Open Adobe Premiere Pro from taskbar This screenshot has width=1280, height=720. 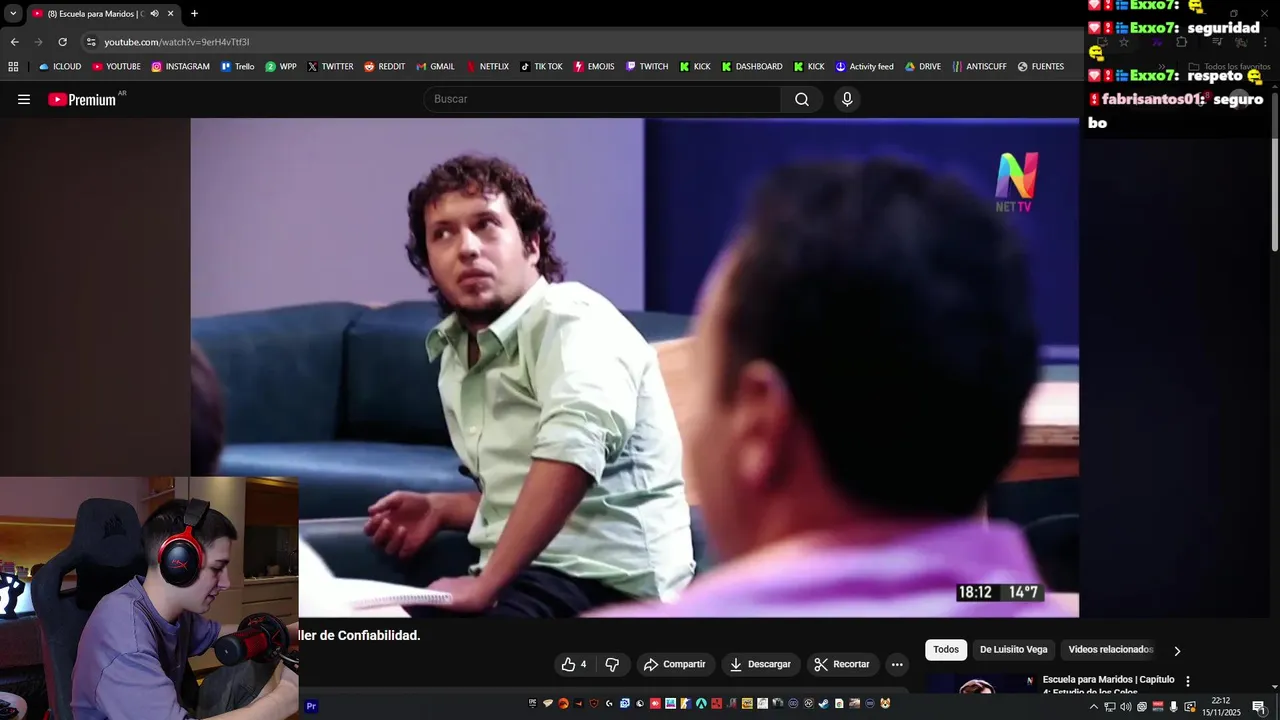[x=311, y=706]
